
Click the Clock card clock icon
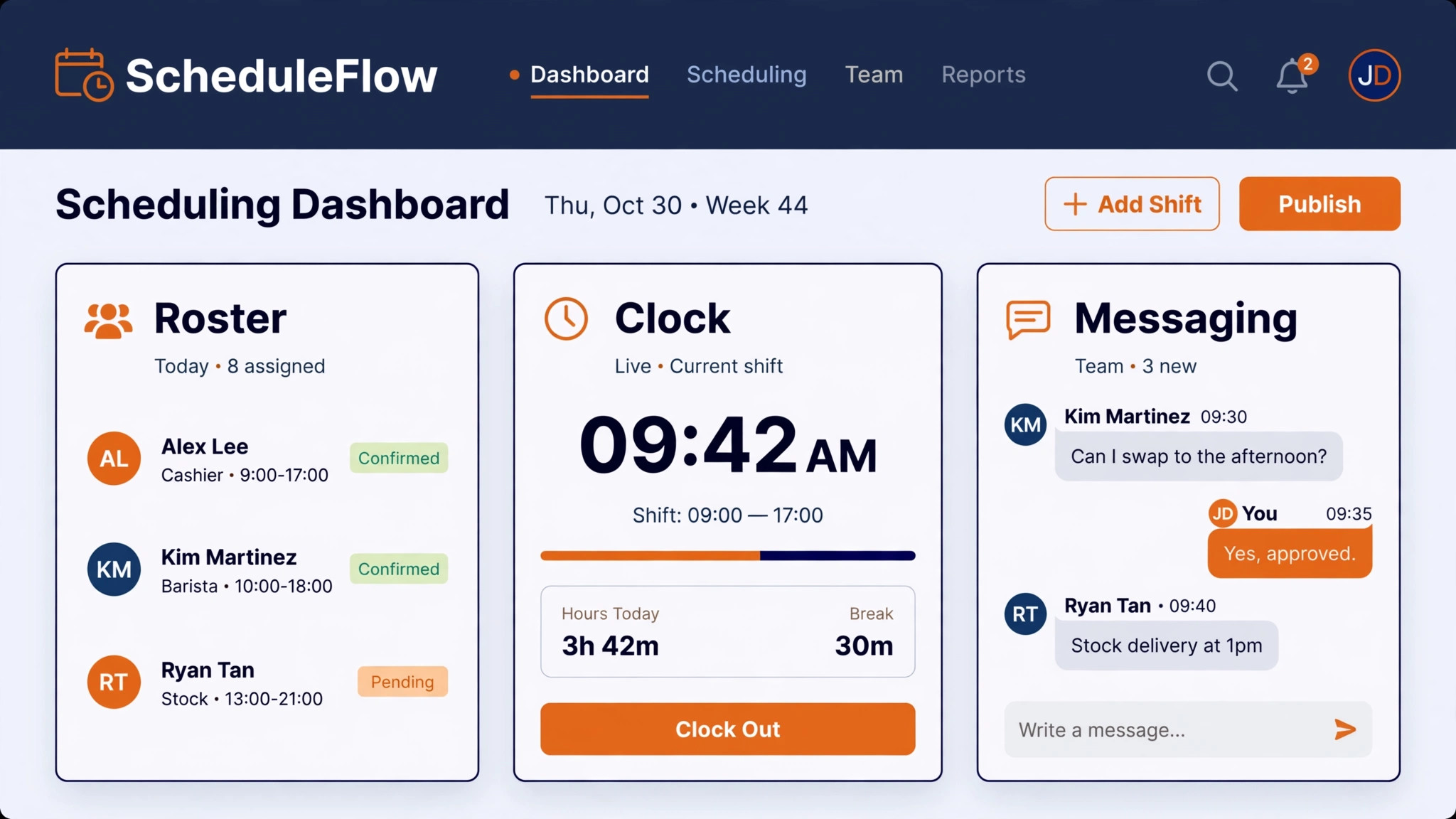566,318
